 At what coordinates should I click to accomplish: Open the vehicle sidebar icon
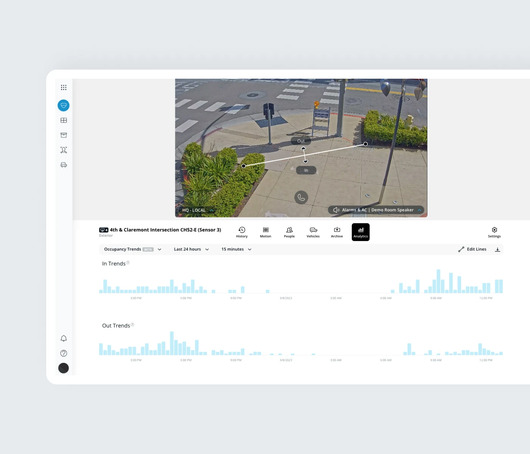pyautogui.click(x=64, y=165)
